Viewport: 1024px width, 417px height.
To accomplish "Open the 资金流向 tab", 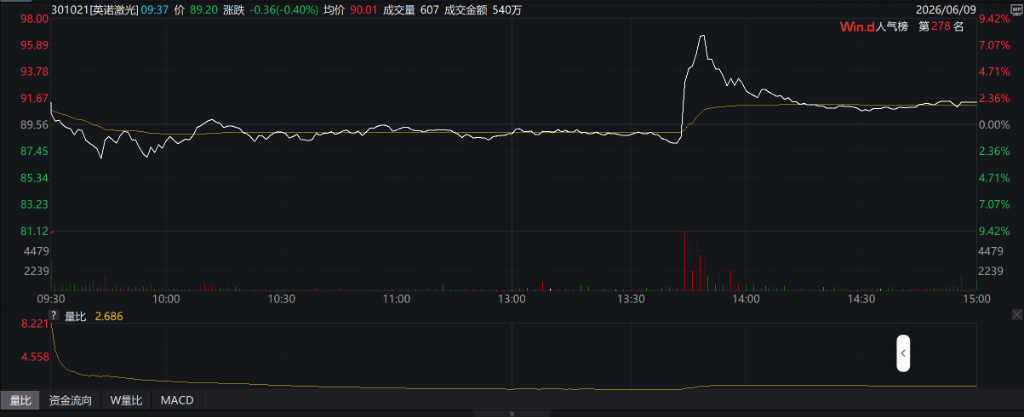I will click(x=71, y=400).
